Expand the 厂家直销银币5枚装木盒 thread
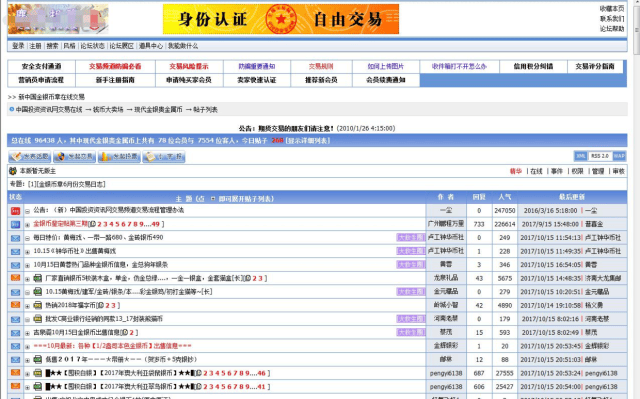The height and width of the screenshot is (399, 640). [27, 279]
